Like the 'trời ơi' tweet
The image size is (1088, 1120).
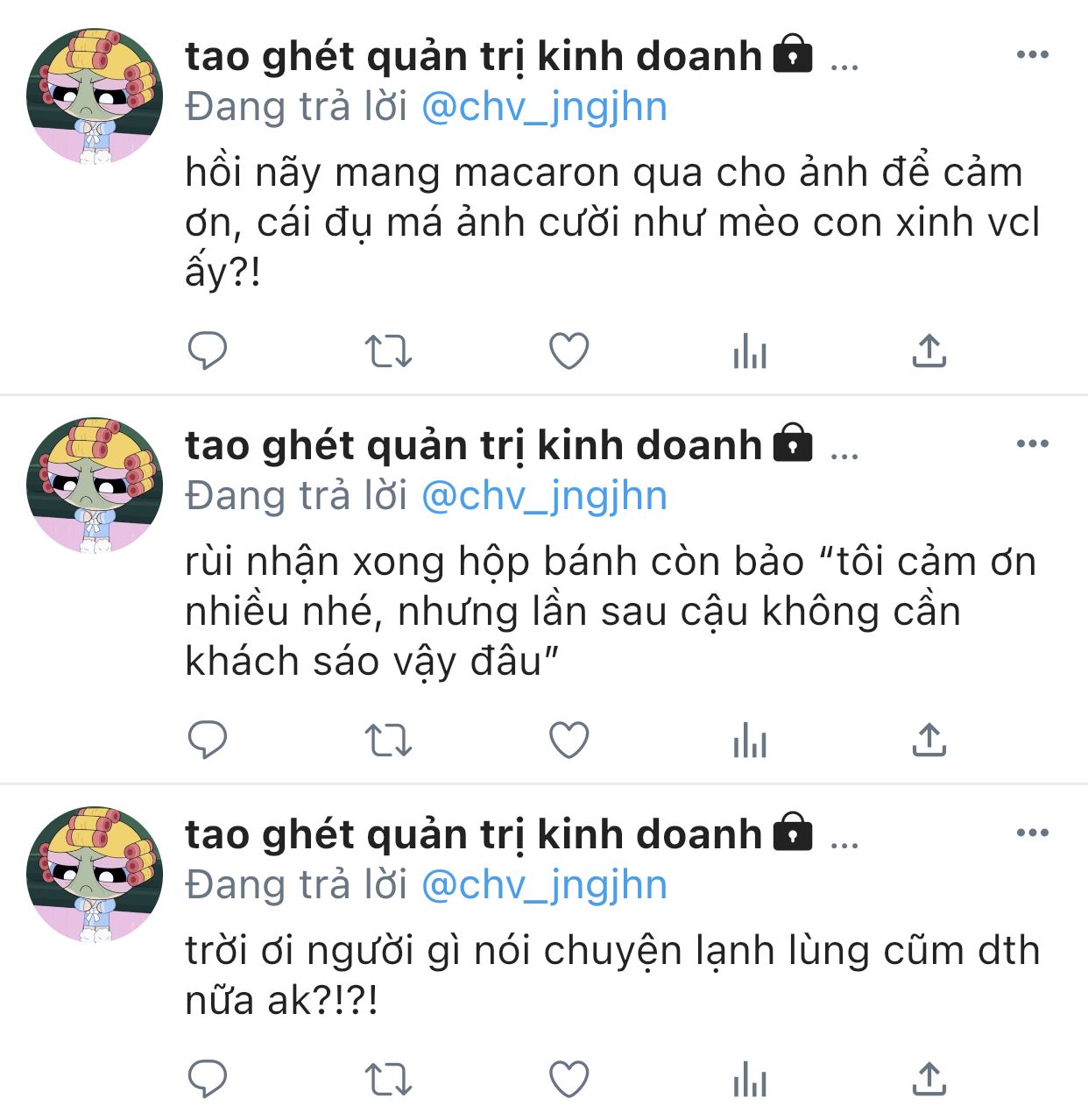[569, 1079]
